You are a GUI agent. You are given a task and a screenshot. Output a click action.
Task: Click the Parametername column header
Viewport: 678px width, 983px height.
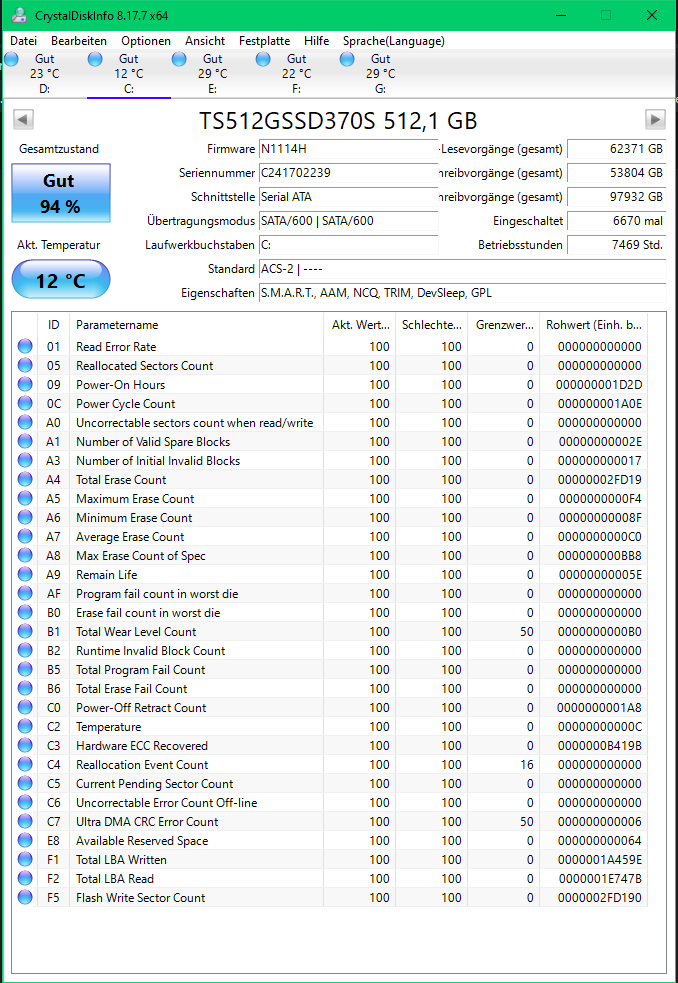pyautogui.click(x=196, y=325)
